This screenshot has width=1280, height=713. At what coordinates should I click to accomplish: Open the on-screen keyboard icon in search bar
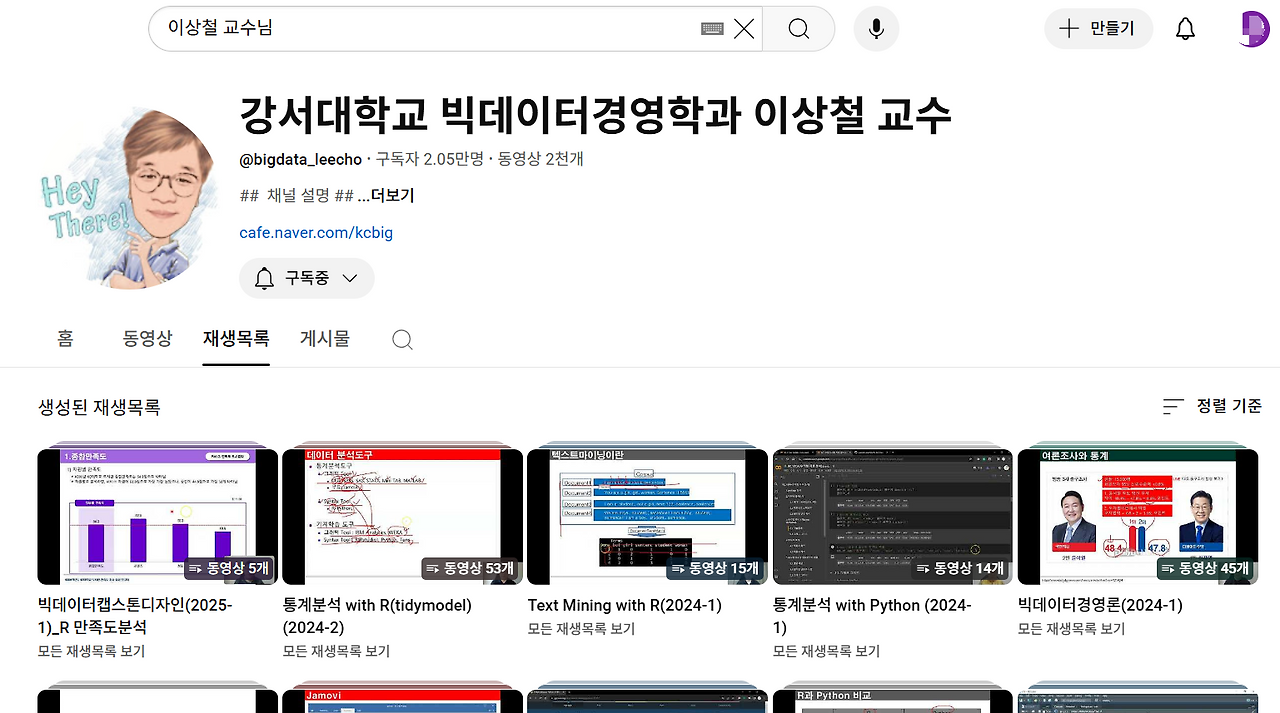point(711,29)
